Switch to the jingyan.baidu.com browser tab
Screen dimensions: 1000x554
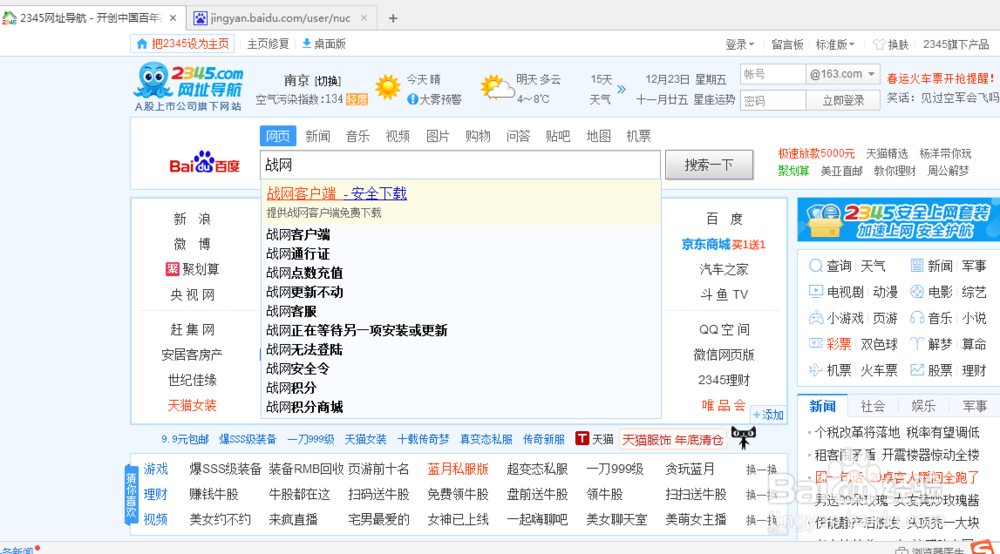point(281,18)
